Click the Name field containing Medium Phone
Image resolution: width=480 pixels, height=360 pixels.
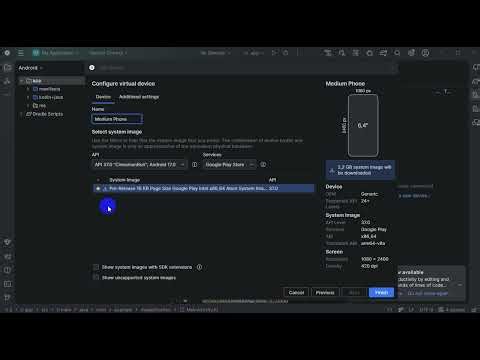point(117,119)
